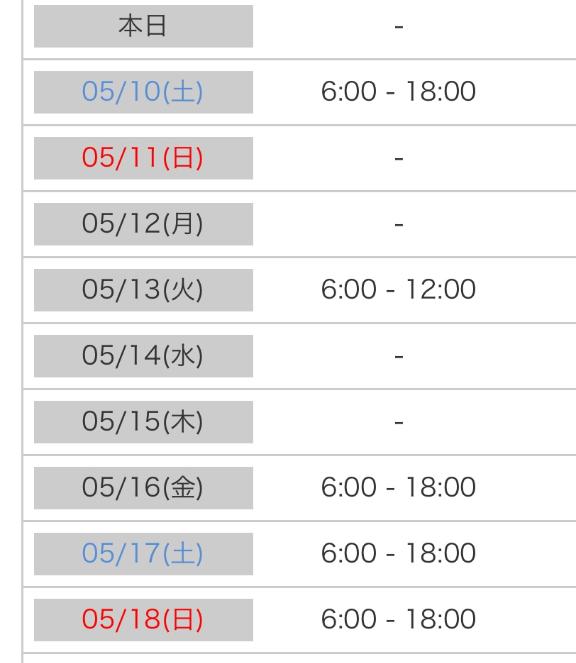The width and height of the screenshot is (576, 663).
Task: Select the 05/15(木) date label
Action: [143, 422]
